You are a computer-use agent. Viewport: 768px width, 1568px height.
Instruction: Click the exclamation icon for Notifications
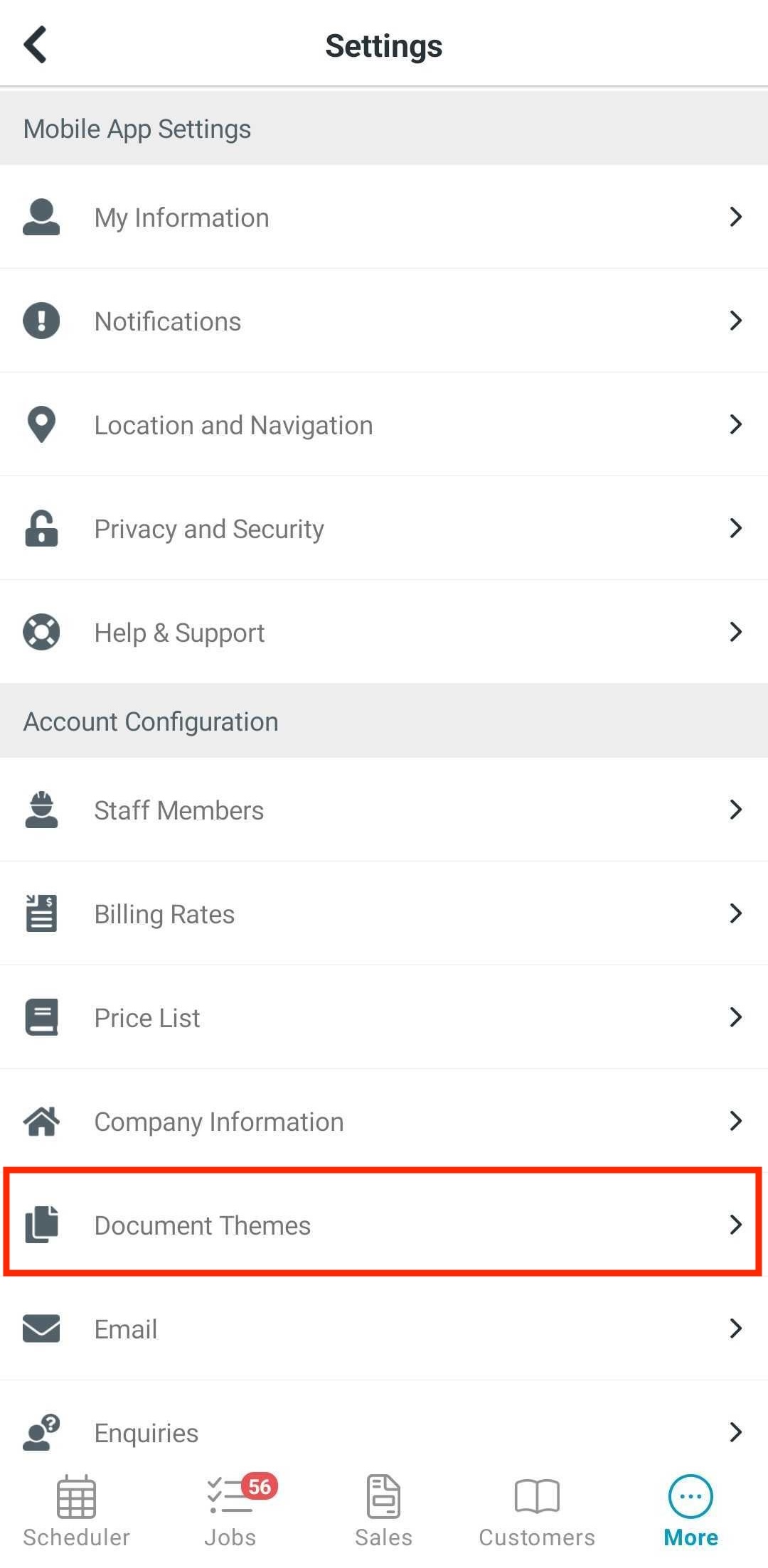(x=41, y=321)
